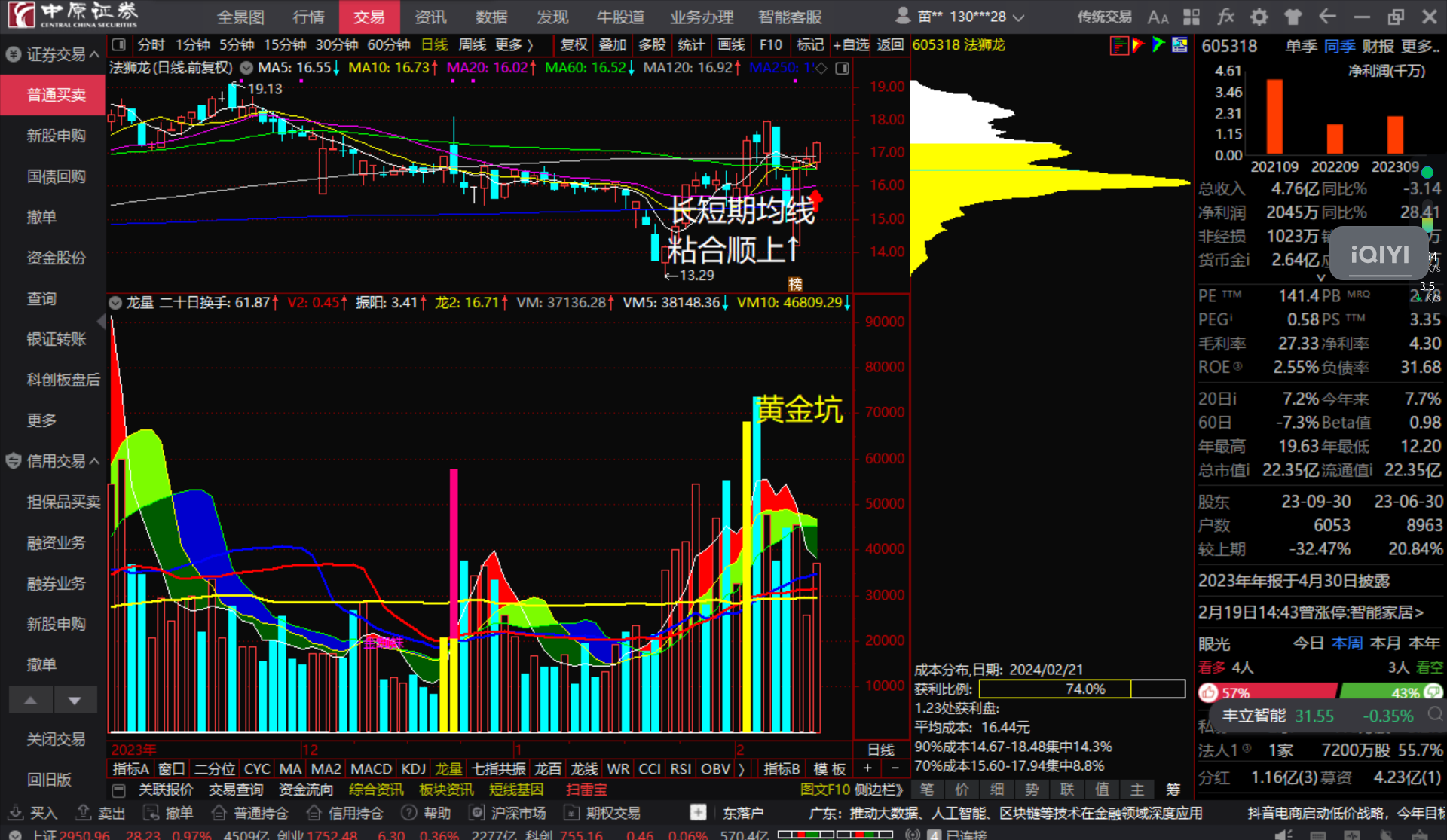Viewport: 1447px width, 840px height.
Task: Open settings via the gear icon top right
Action: click(x=1259, y=16)
